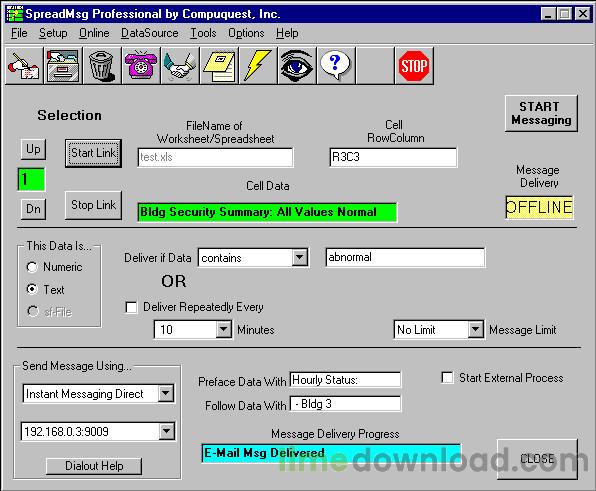Open the DataSource menu
This screenshot has height=491, width=596.
[x=149, y=33]
